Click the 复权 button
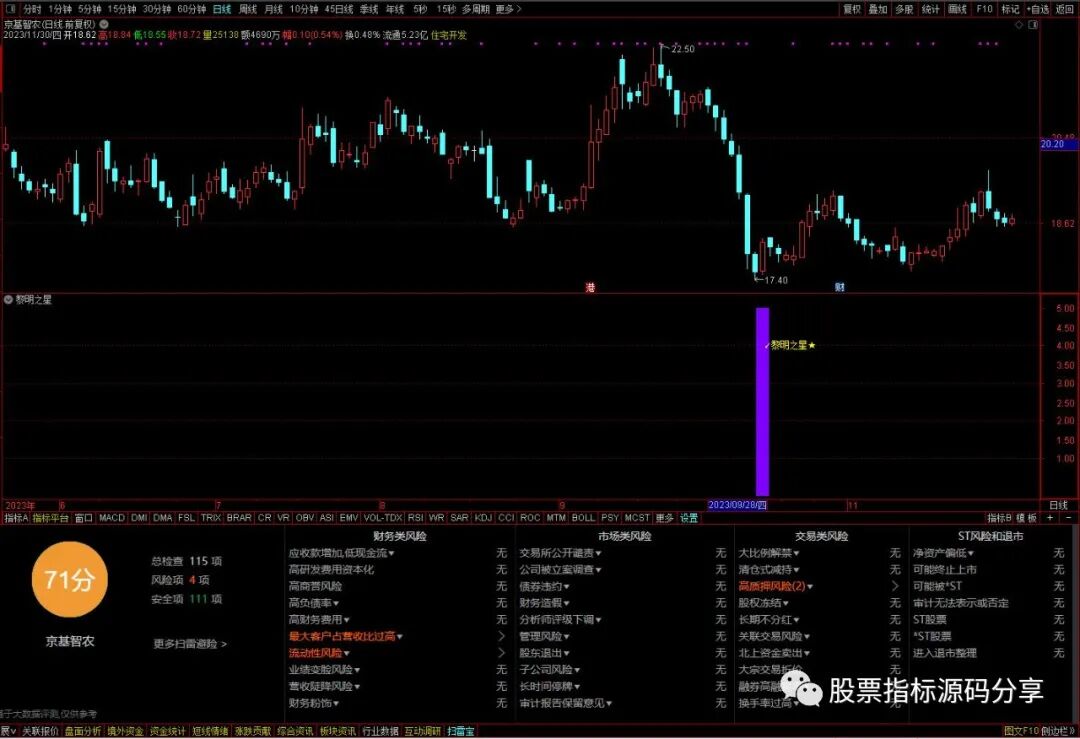Screen dimensions: 1080x739 tap(852, 9)
